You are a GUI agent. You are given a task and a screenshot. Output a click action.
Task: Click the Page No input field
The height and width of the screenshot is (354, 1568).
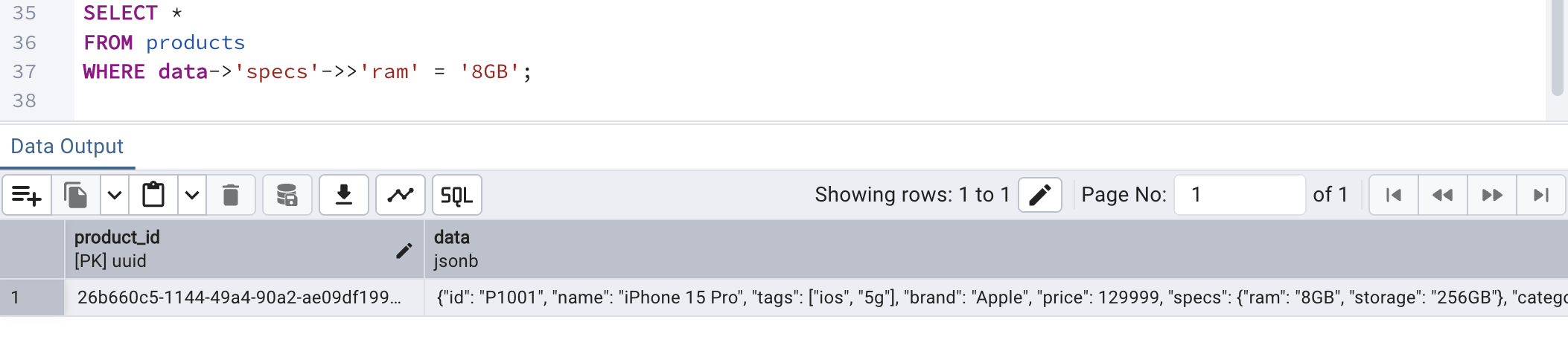coord(1239,195)
